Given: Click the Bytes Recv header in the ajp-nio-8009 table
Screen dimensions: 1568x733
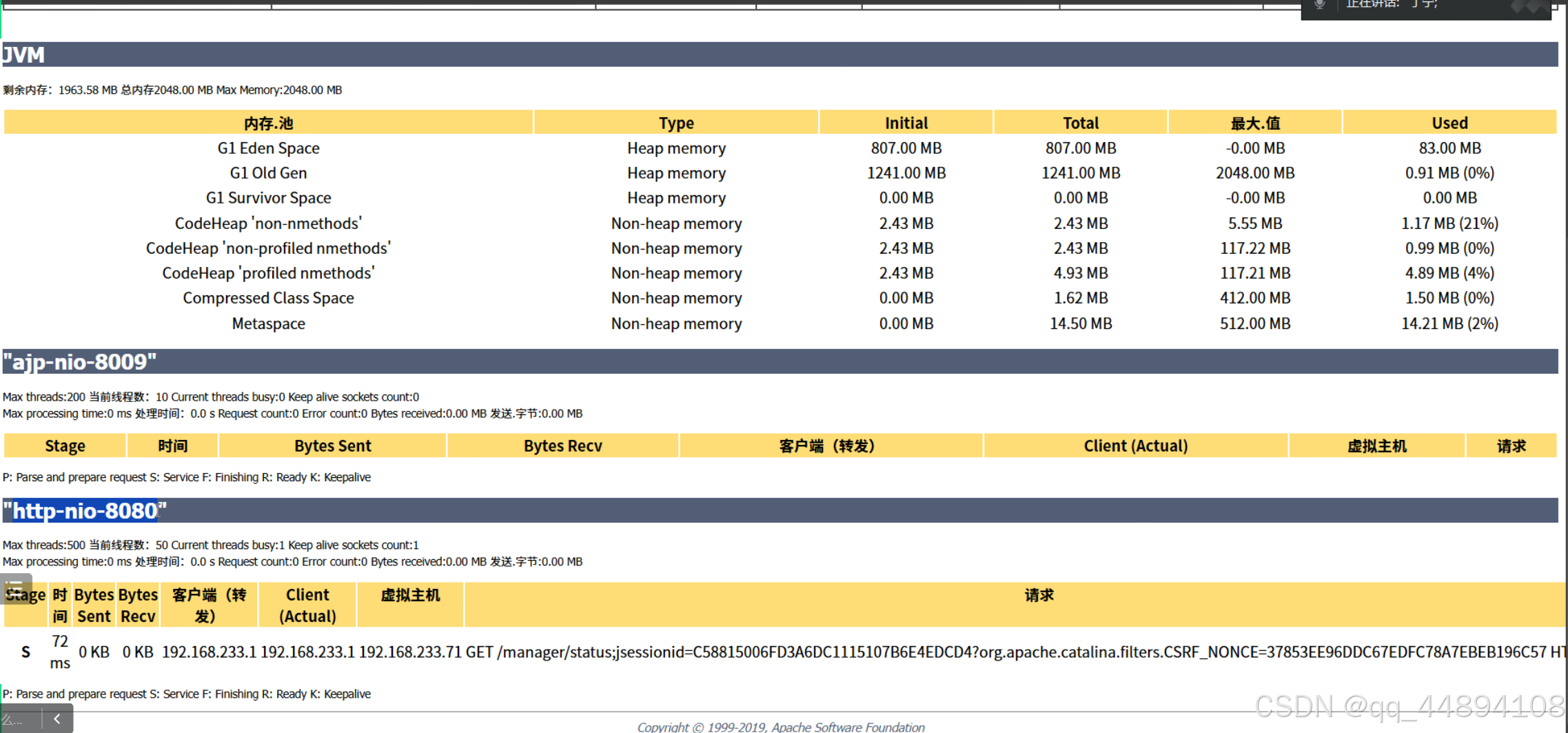Looking at the screenshot, I should pyautogui.click(x=563, y=446).
